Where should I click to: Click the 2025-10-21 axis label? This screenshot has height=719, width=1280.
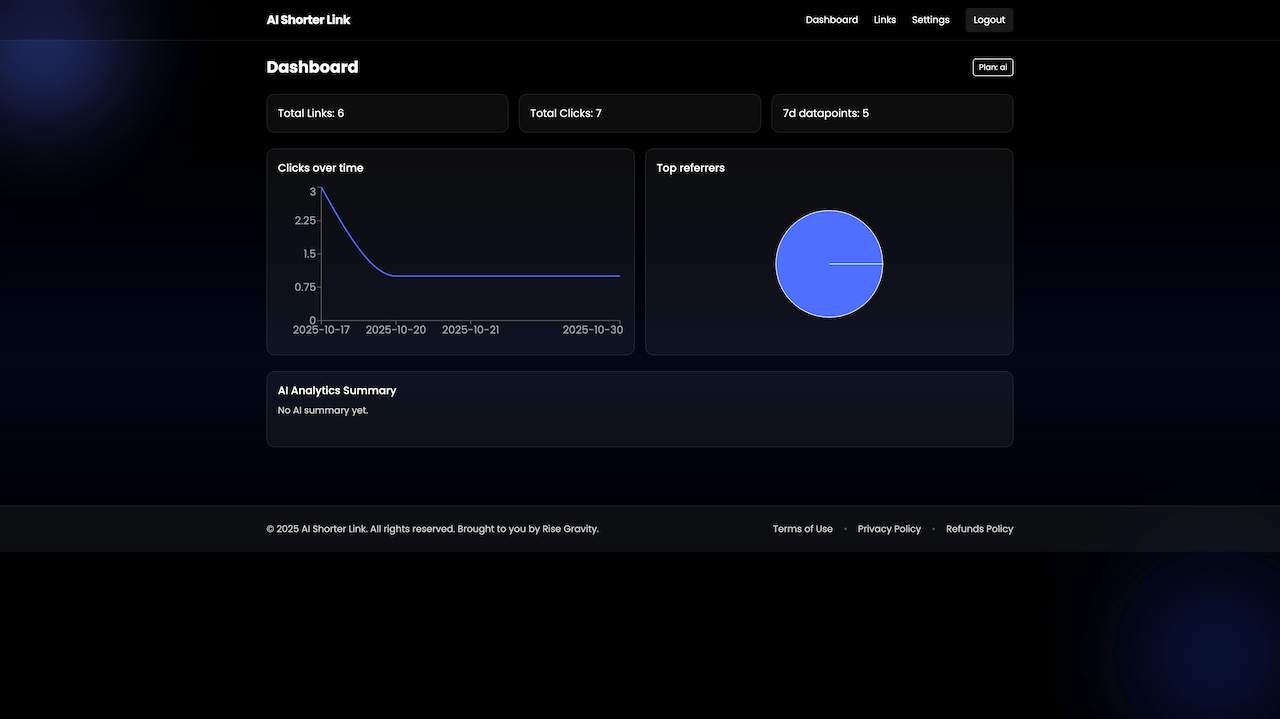point(471,330)
